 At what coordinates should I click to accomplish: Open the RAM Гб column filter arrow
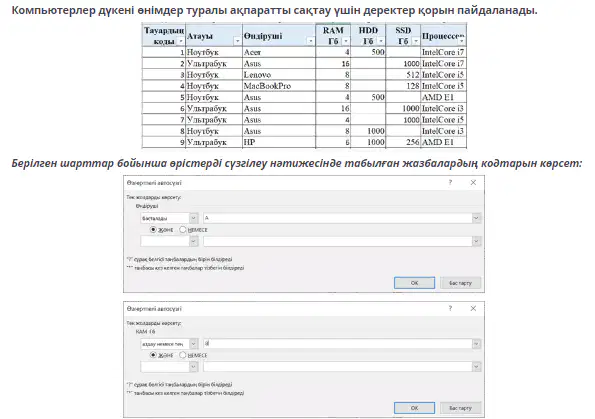tap(346, 41)
